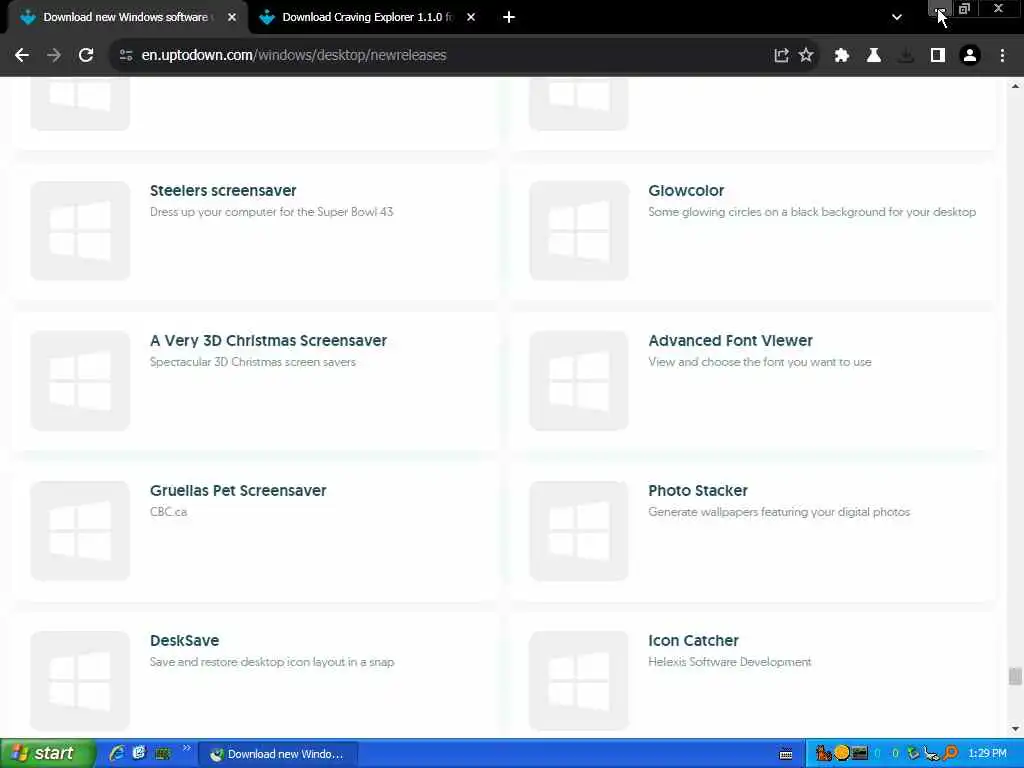Open the Chrome three-dot menu
The height and width of the screenshot is (768, 1024).
pyautogui.click(x=1002, y=56)
